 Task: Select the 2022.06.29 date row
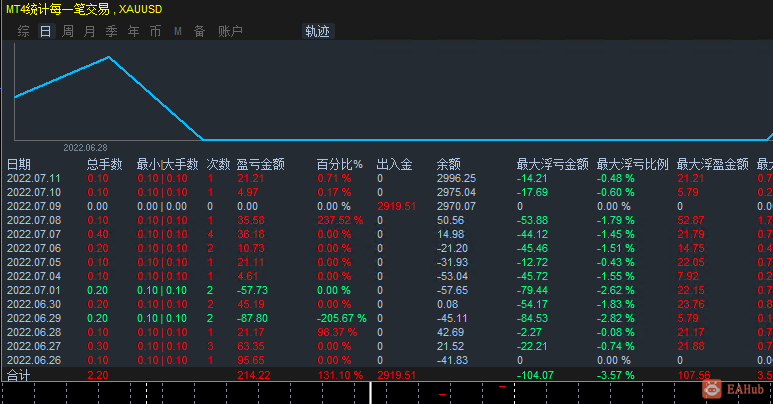[x=34, y=318]
